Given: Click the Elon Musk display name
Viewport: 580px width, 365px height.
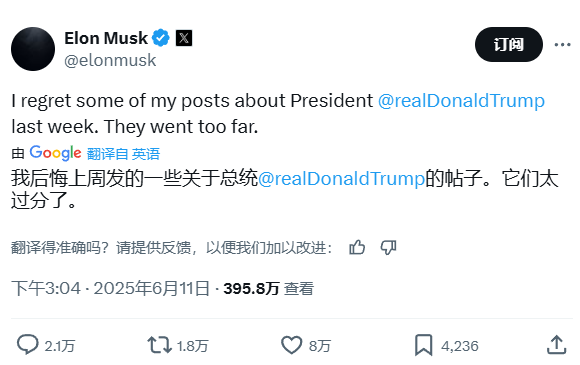Looking at the screenshot, I should pyautogui.click(x=106, y=38).
